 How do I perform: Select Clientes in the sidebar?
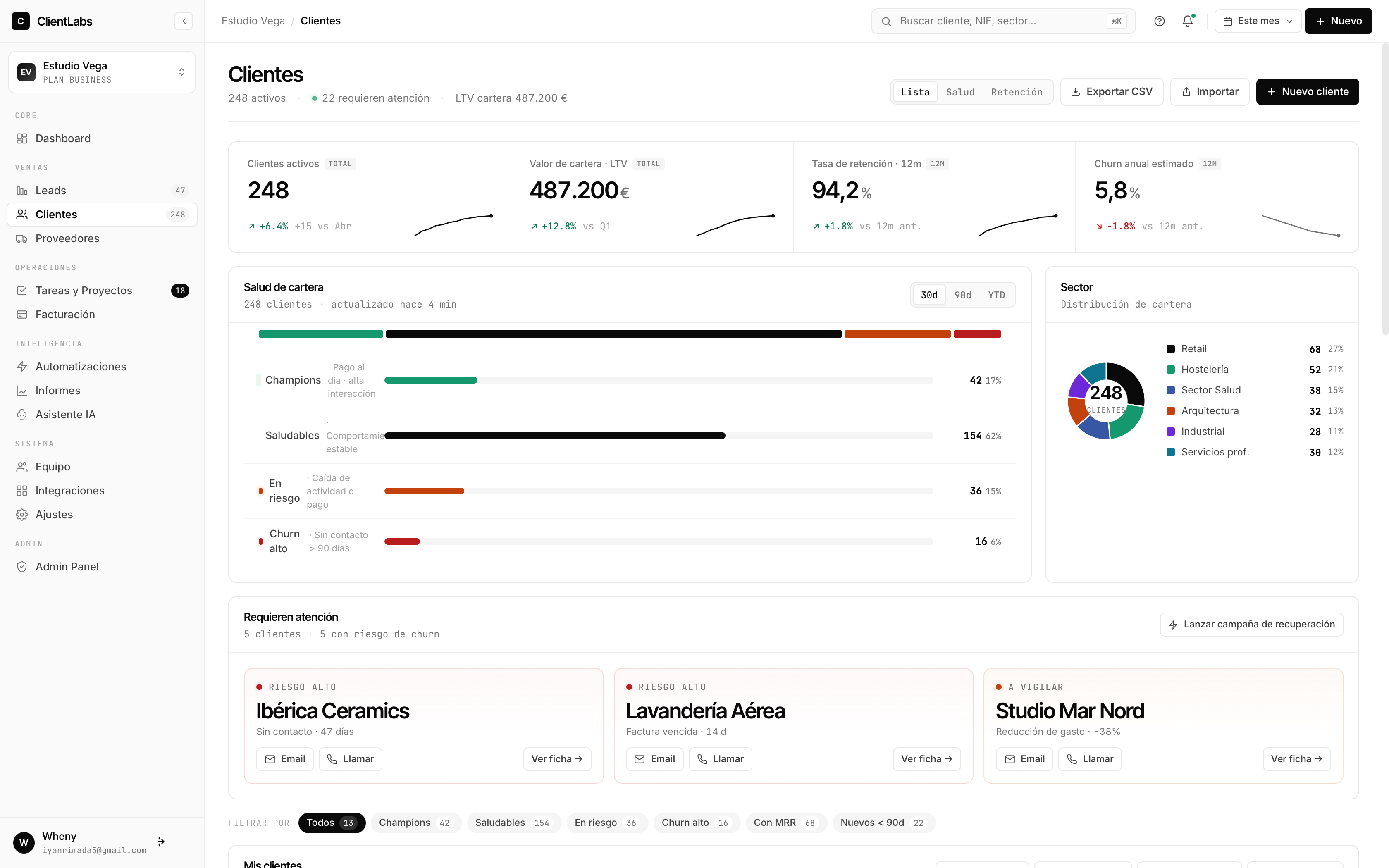coord(102,215)
